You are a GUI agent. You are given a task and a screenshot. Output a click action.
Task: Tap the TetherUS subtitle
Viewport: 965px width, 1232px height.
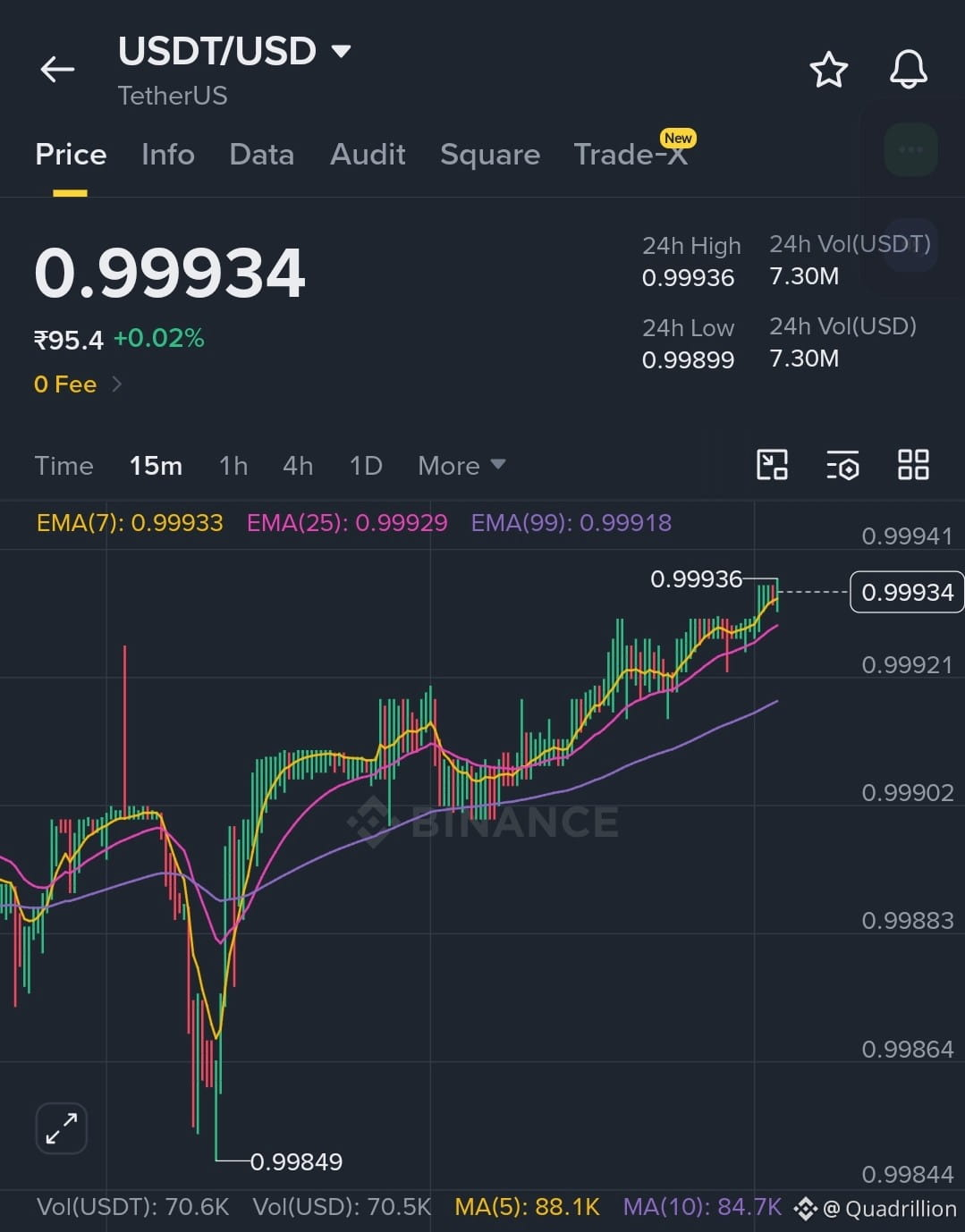point(173,96)
